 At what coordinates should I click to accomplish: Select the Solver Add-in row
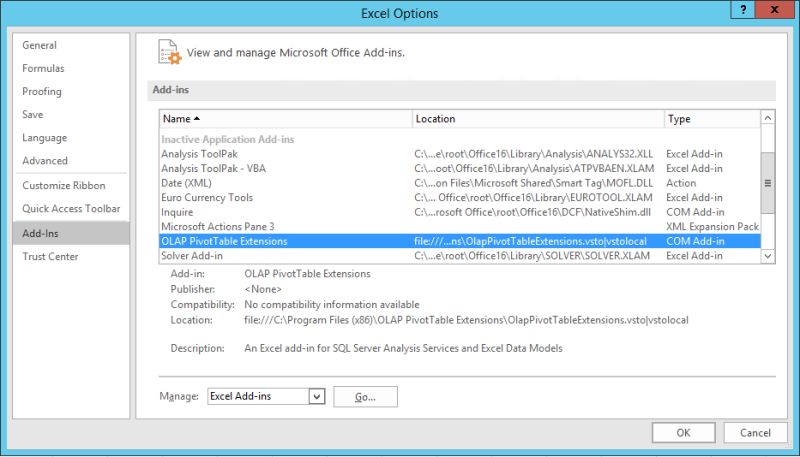(460, 256)
